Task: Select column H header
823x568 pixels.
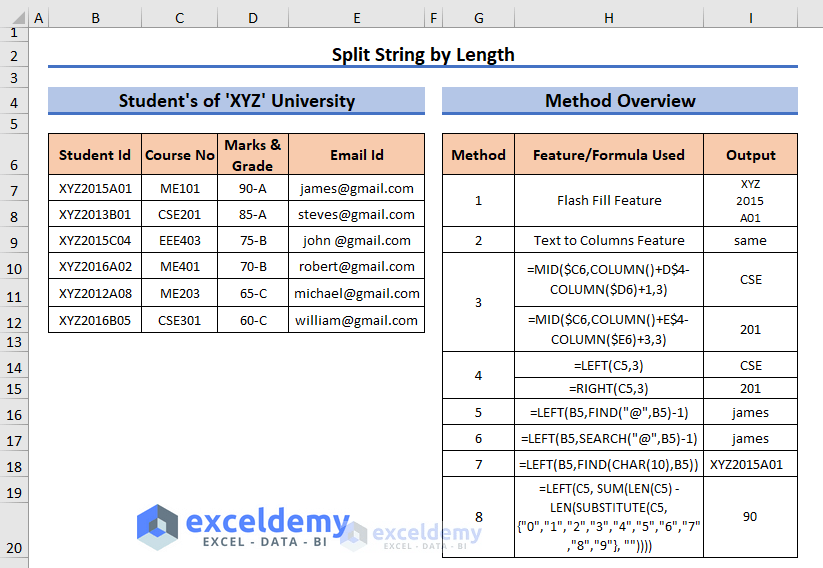Action: click(x=609, y=18)
